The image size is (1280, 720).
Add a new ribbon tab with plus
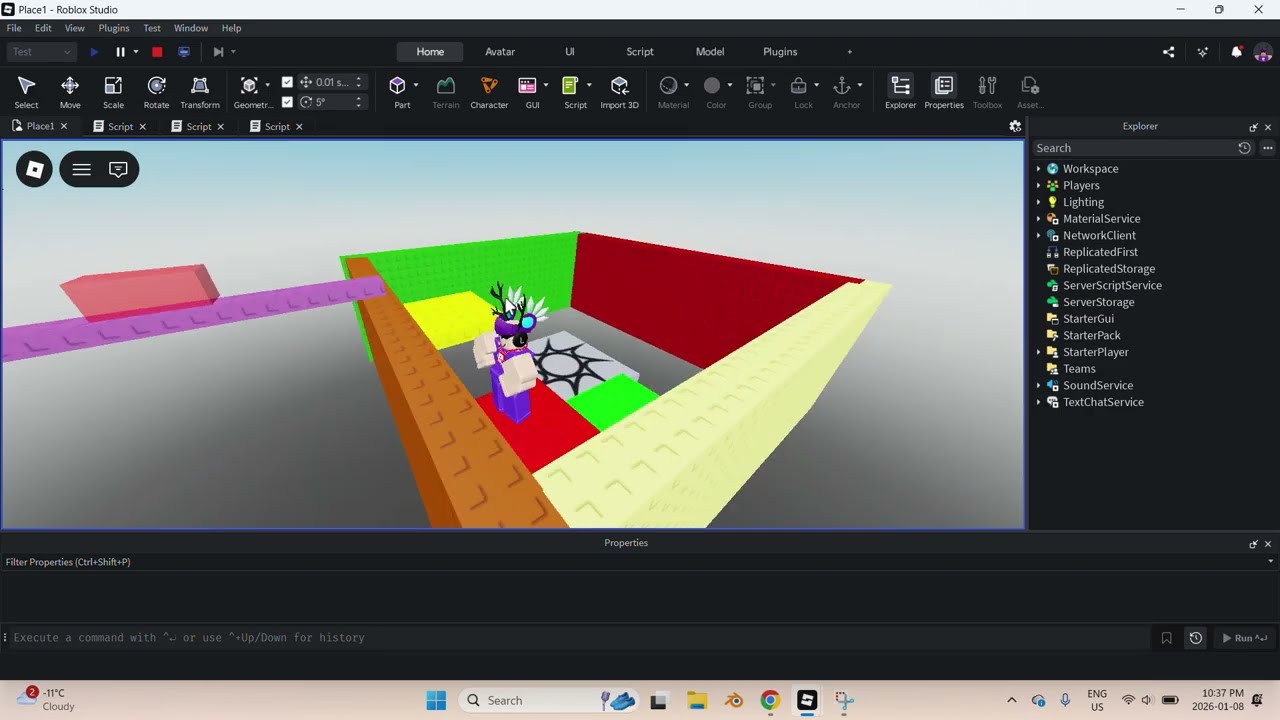[x=850, y=52]
